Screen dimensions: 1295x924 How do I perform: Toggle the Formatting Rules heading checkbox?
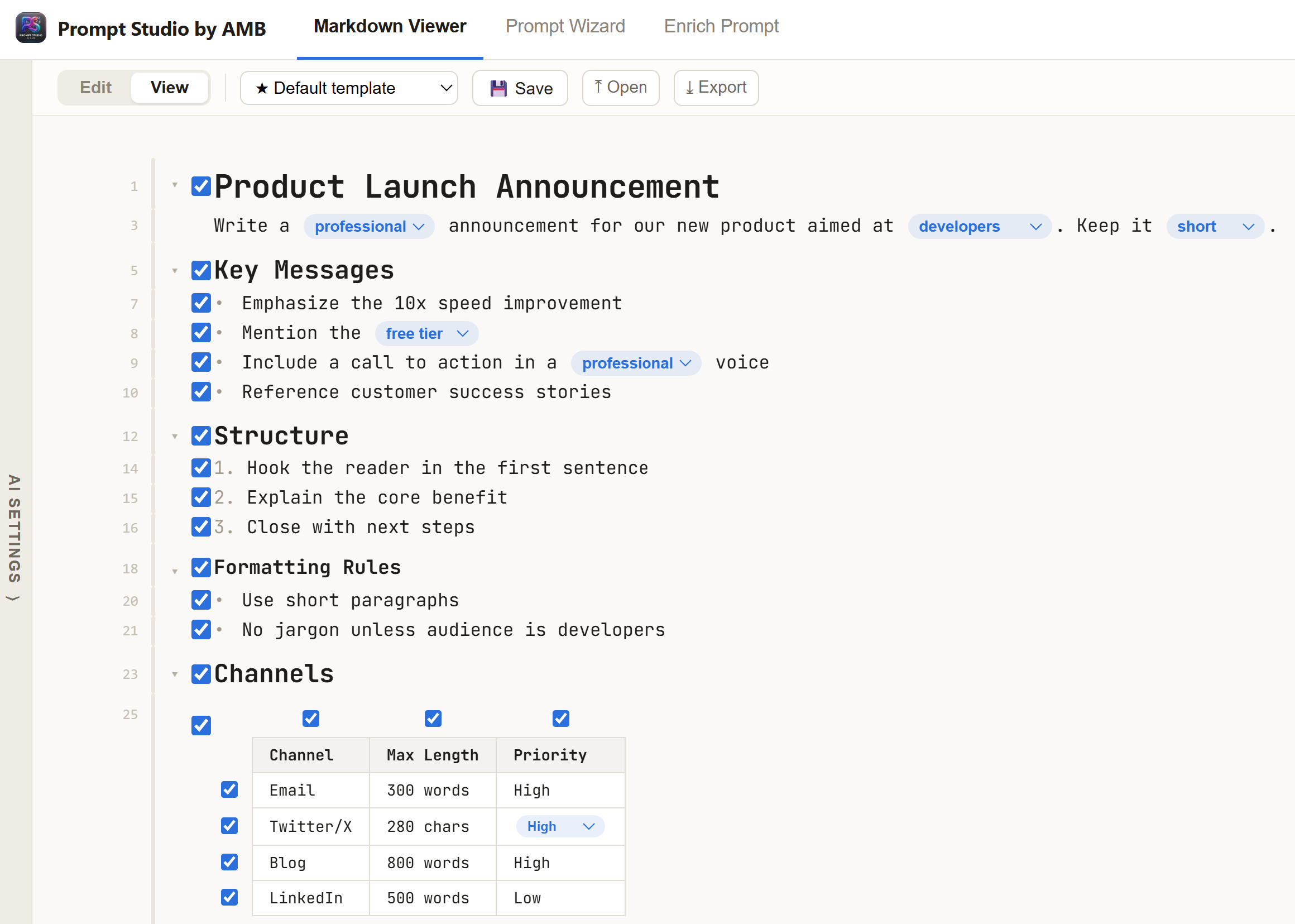pyautogui.click(x=201, y=567)
